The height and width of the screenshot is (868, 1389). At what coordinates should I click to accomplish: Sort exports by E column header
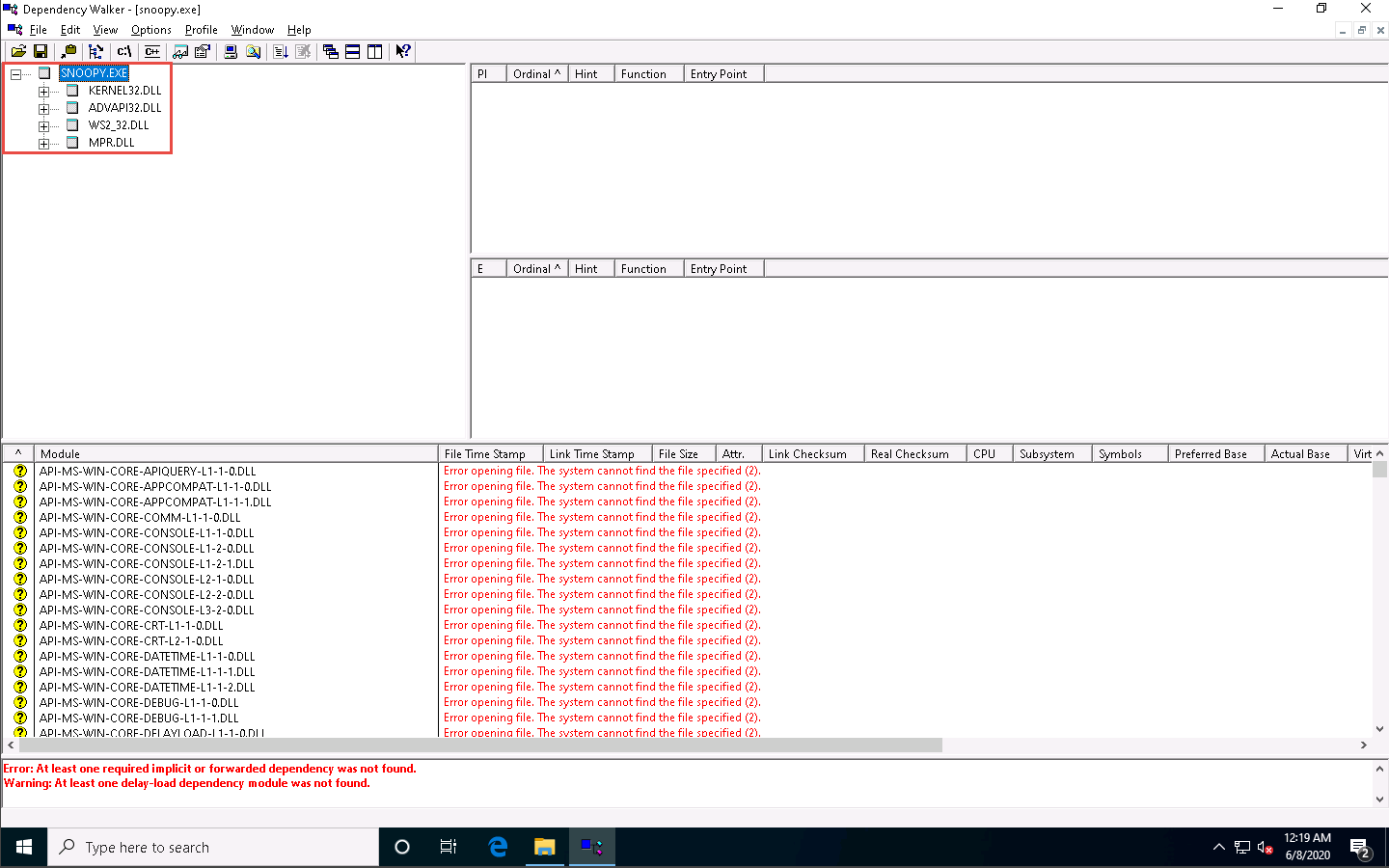(489, 269)
